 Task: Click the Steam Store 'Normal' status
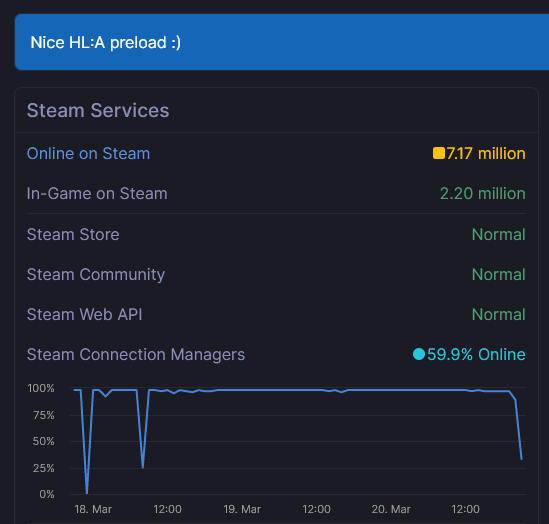[x=499, y=234]
